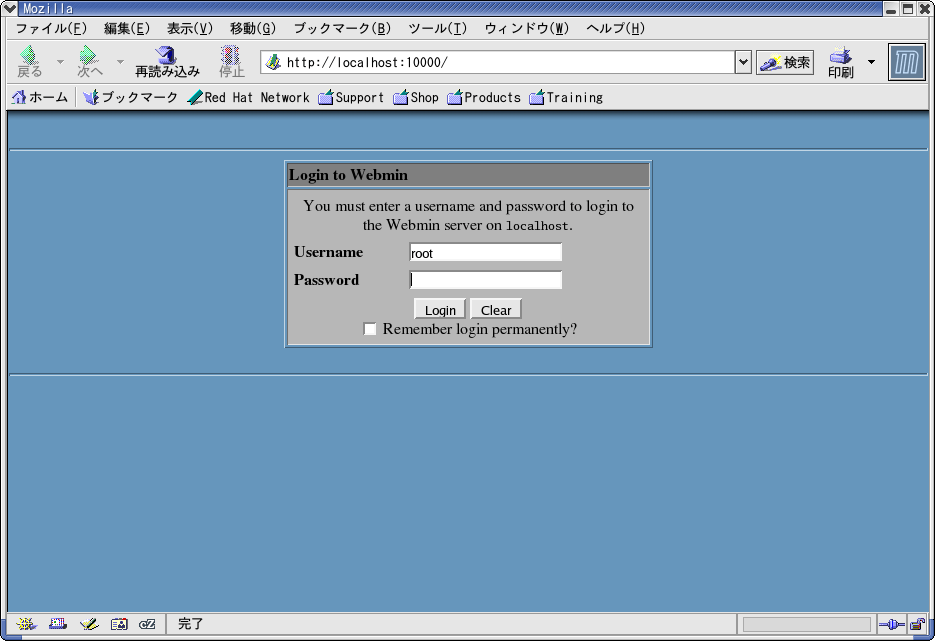Screen dimensions: 935x641
Task: Open the ブックマーク folder on the personal toolbar
Action: tap(131, 97)
